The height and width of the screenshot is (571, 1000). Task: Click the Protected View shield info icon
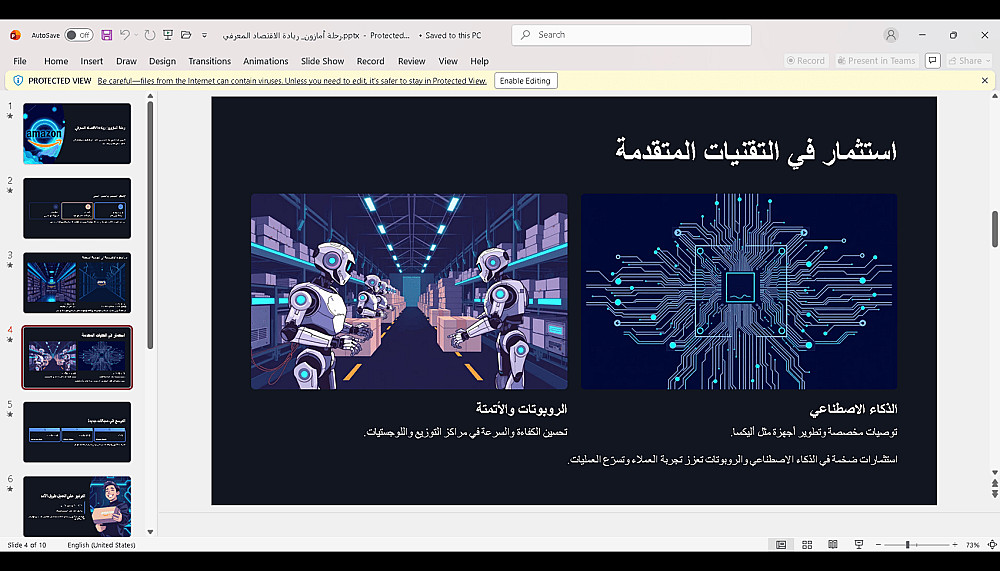[x=18, y=80]
